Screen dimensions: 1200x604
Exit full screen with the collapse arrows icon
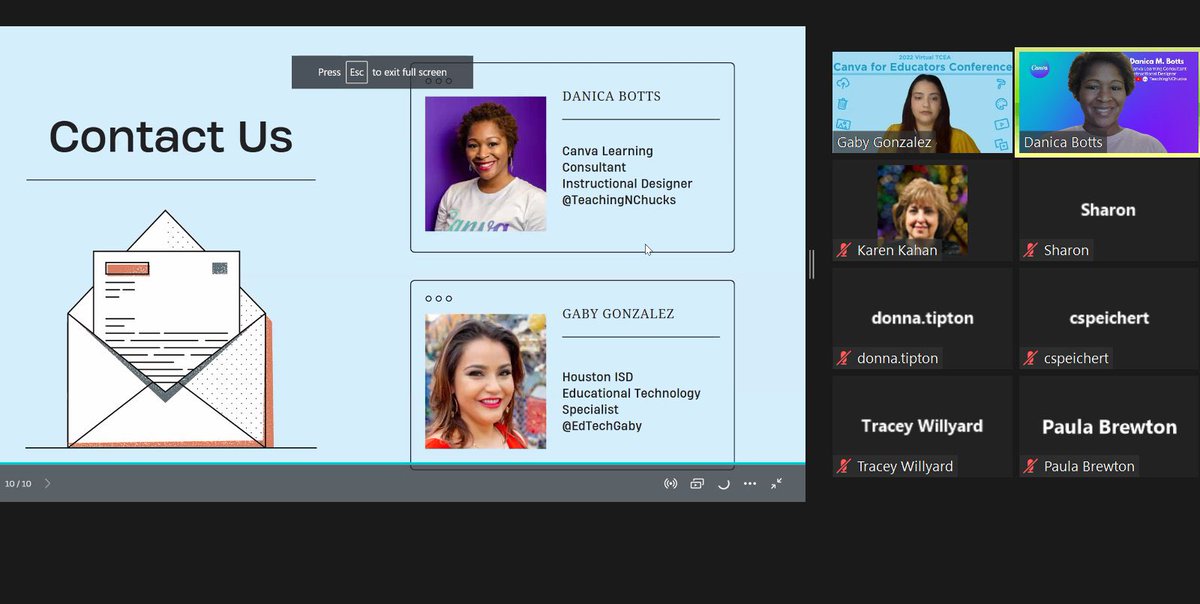pos(776,484)
